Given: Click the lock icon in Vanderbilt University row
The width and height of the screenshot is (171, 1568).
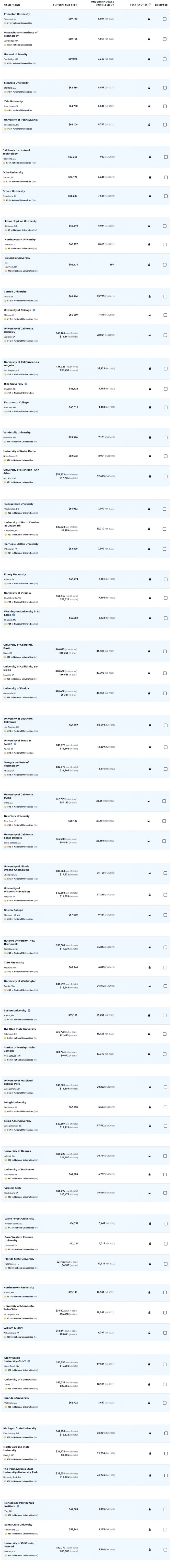Looking at the screenshot, I should [150, 437].
